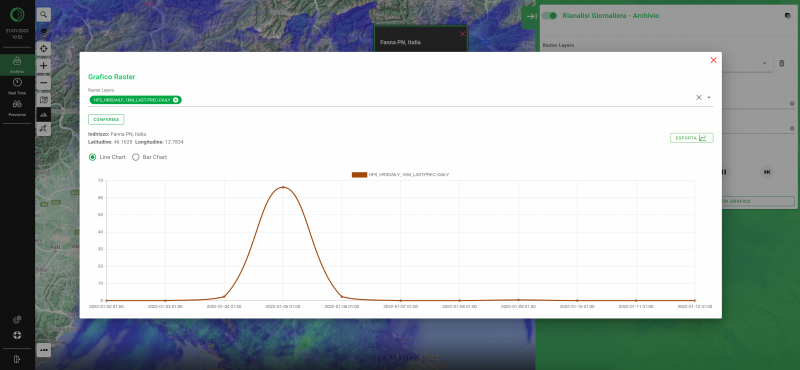Image resolution: width=800 pixels, height=370 pixels.
Task: Click the map search magnifier icon
Action: (44, 15)
